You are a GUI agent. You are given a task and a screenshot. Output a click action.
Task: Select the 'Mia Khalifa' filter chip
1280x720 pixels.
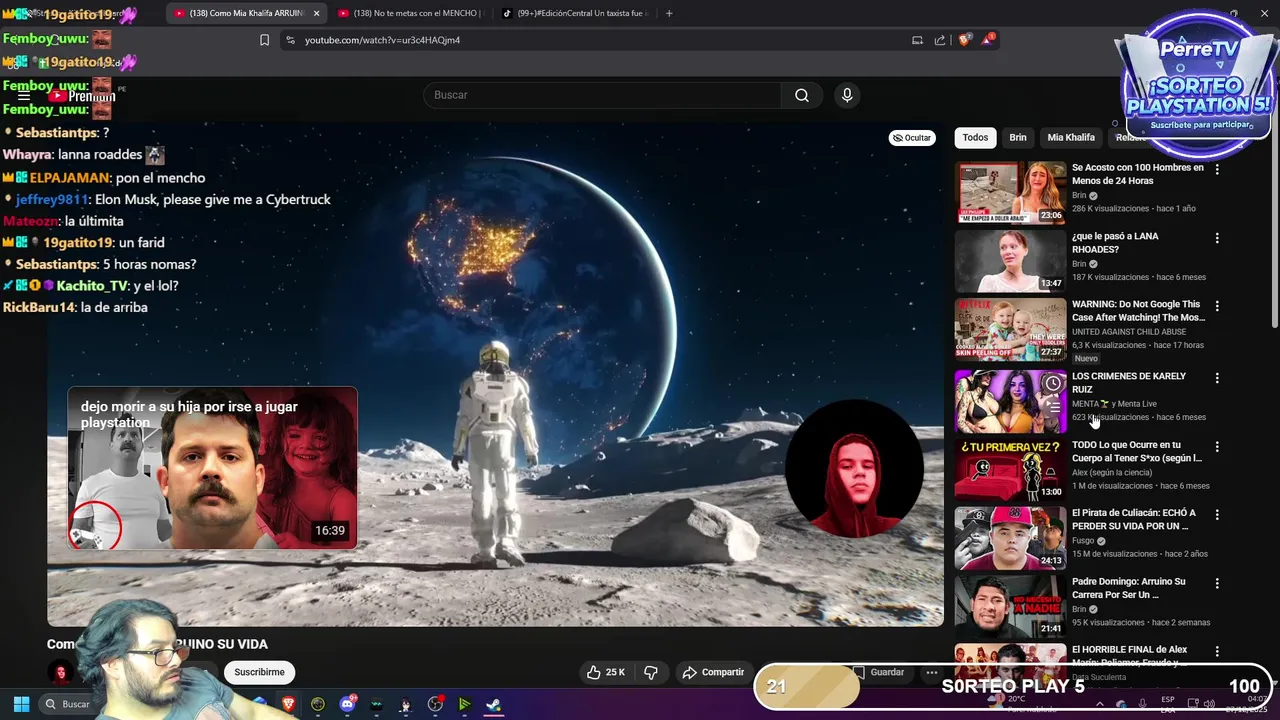tap(1071, 137)
